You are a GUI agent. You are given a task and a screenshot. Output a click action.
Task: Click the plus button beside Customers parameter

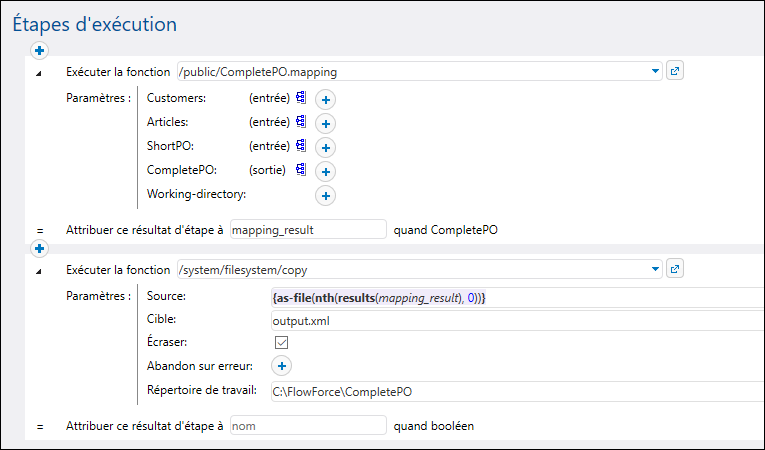pos(325,99)
